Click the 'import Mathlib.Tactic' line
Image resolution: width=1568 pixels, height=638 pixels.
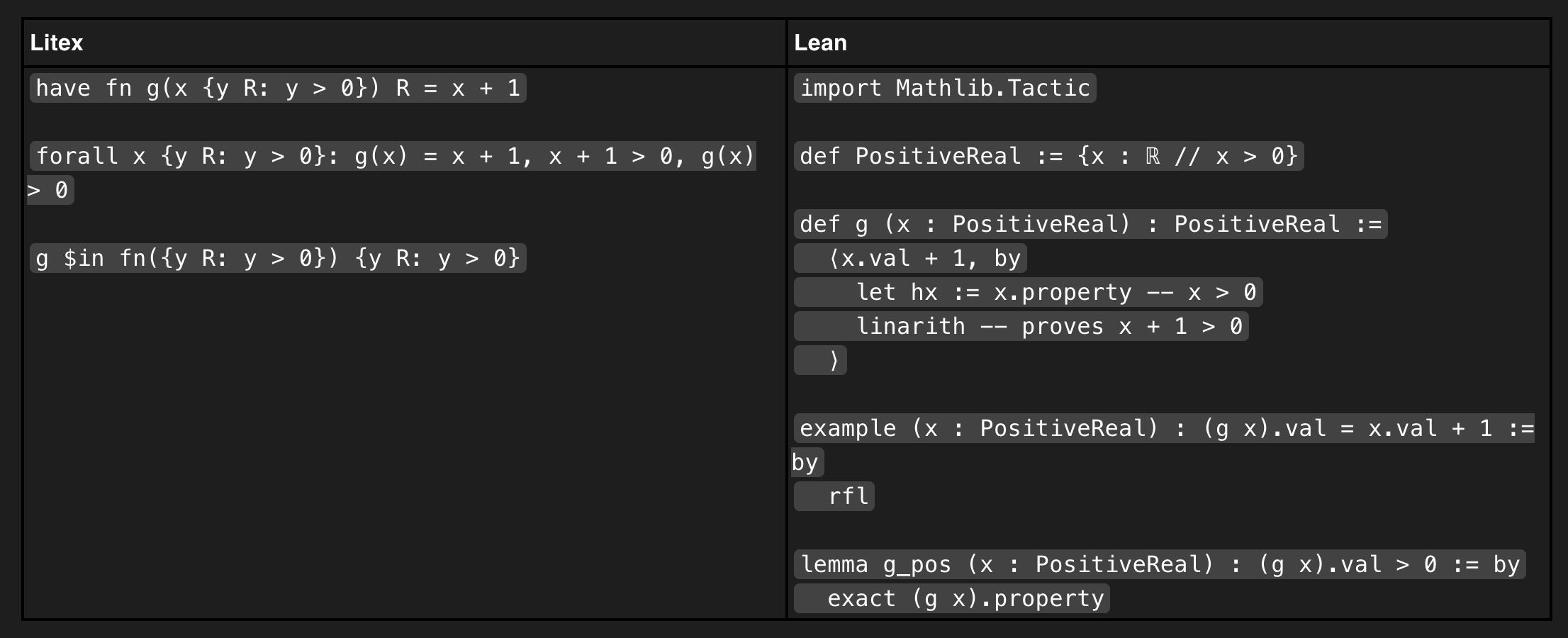click(x=945, y=88)
